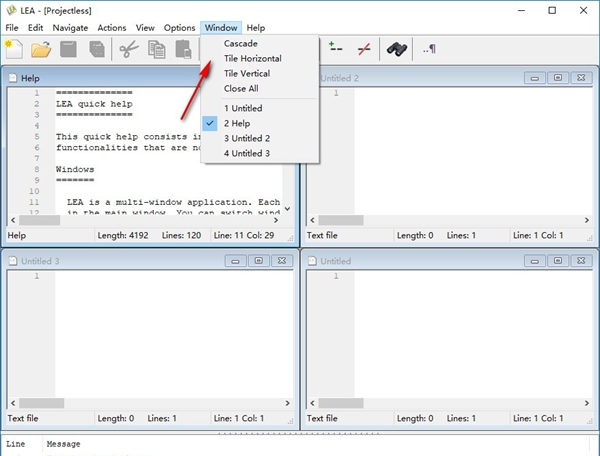Click the Save All toolbar icon

pos(97,49)
